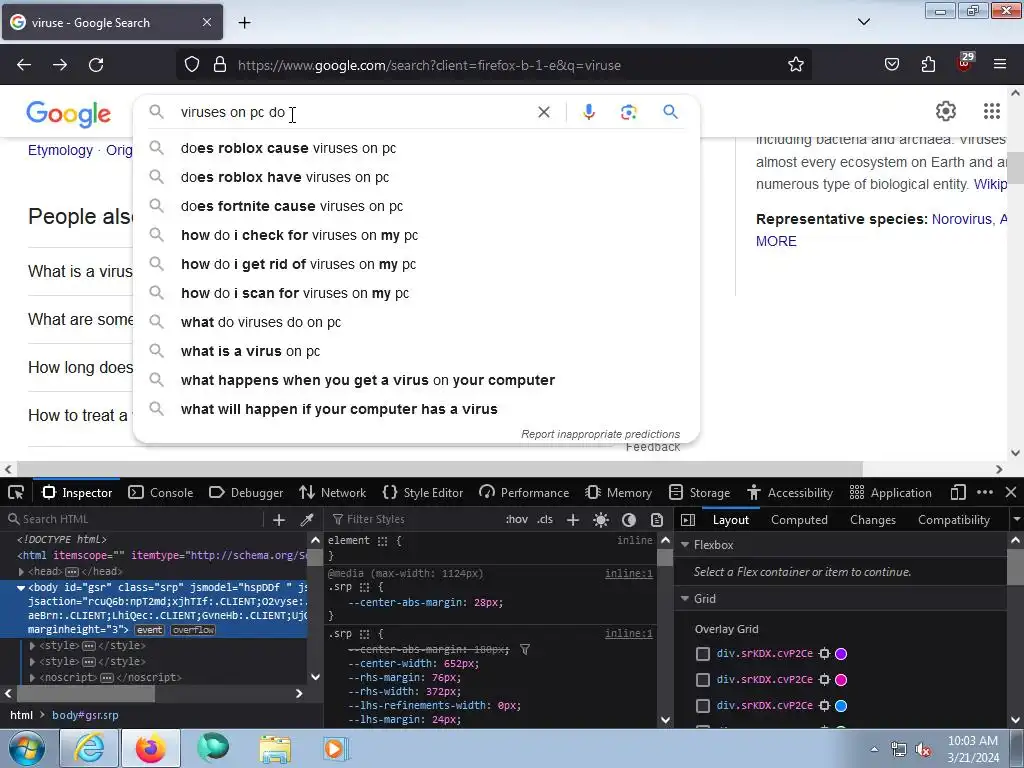Toggle the .cls class panel
1024x768 pixels.
click(545, 520)
